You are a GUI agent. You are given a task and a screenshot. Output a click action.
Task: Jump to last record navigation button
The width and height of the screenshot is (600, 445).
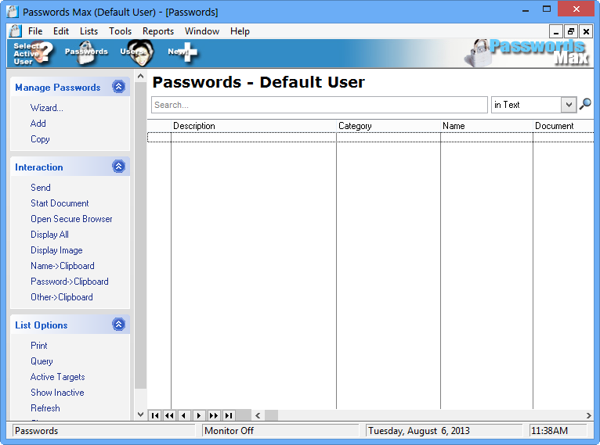click(229, 415)
